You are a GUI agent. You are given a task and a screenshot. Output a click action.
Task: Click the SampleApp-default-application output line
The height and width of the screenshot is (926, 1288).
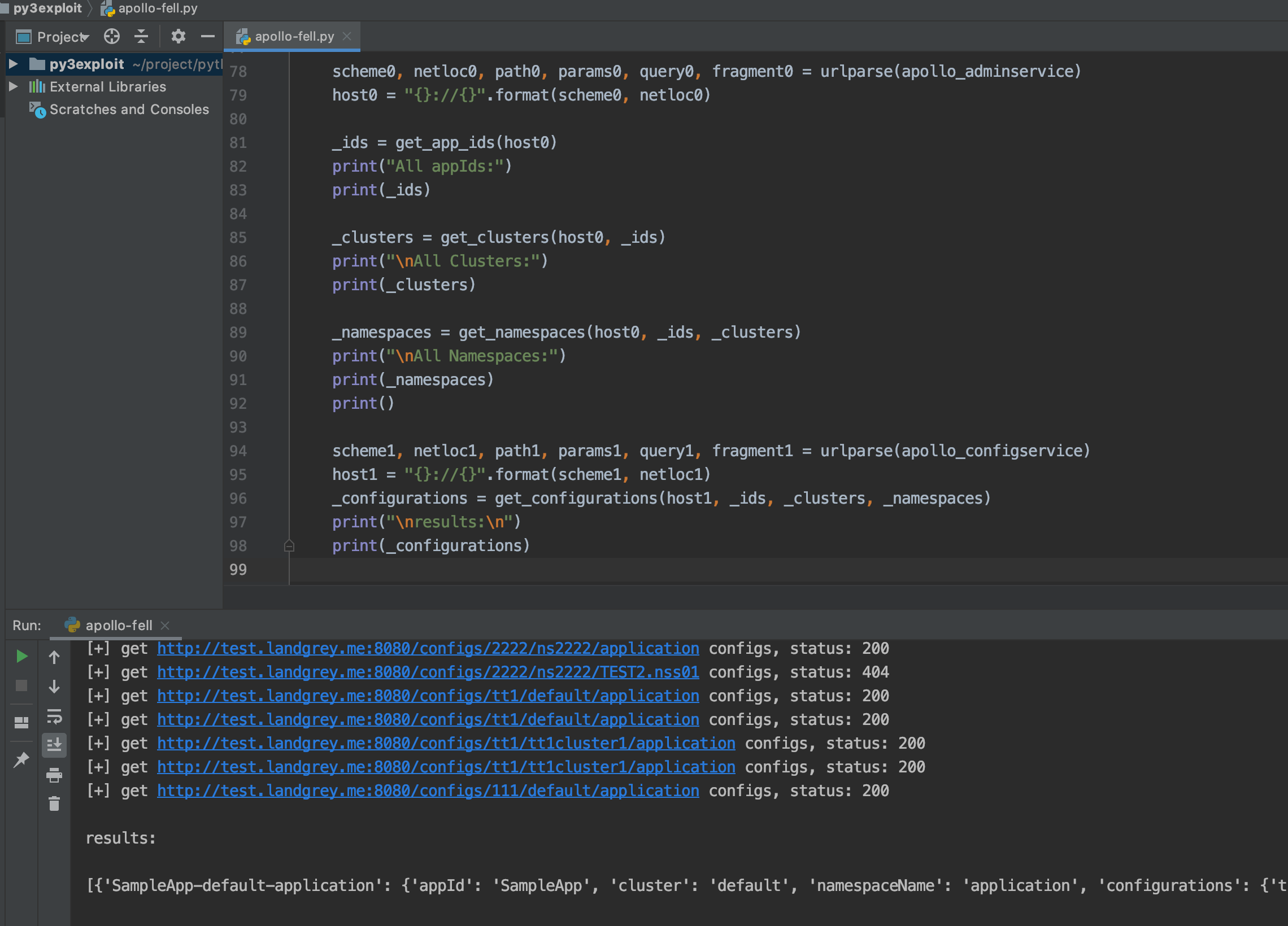pyautogui.click(x=686, y=886)
